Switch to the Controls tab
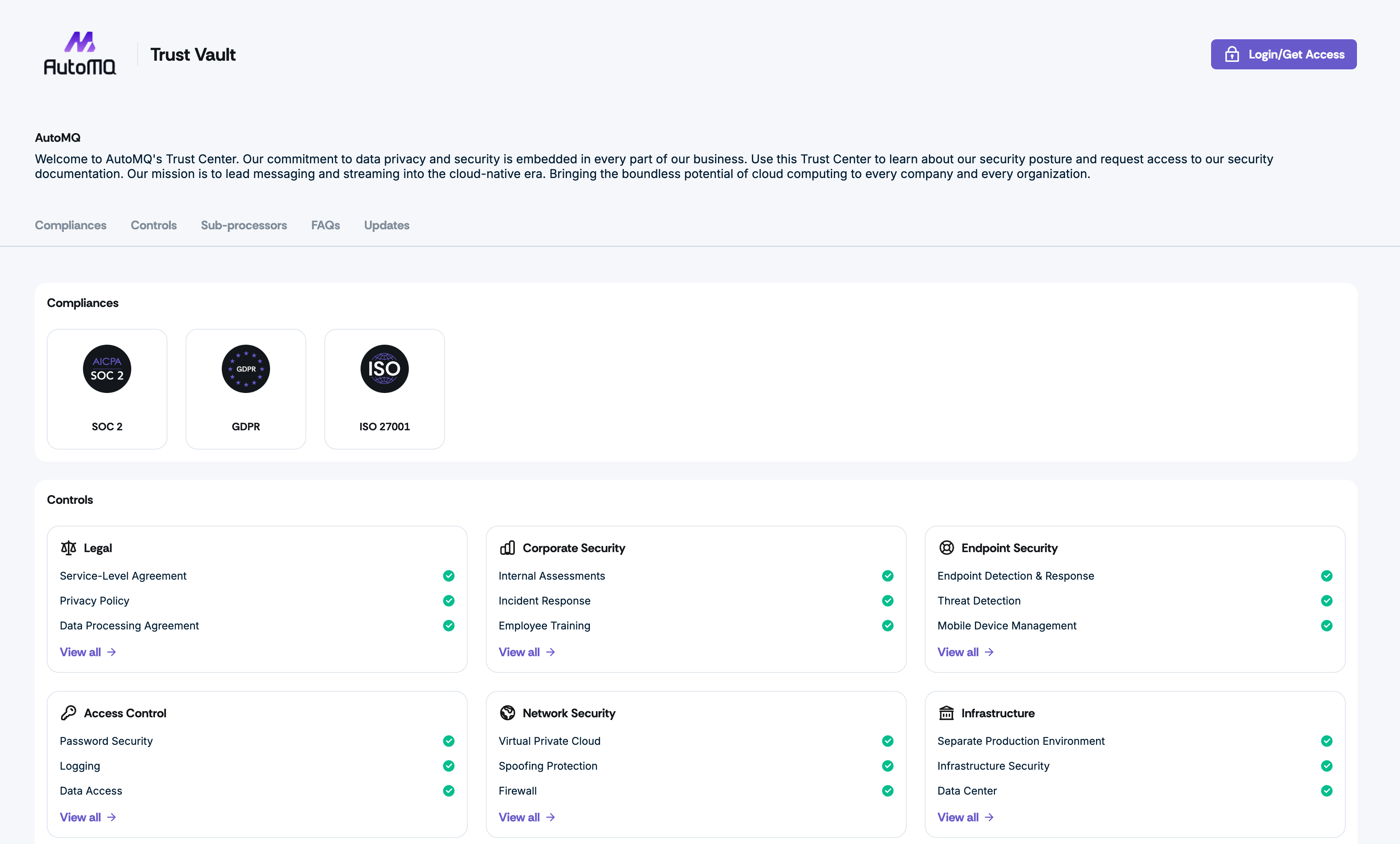 [154, 226]
